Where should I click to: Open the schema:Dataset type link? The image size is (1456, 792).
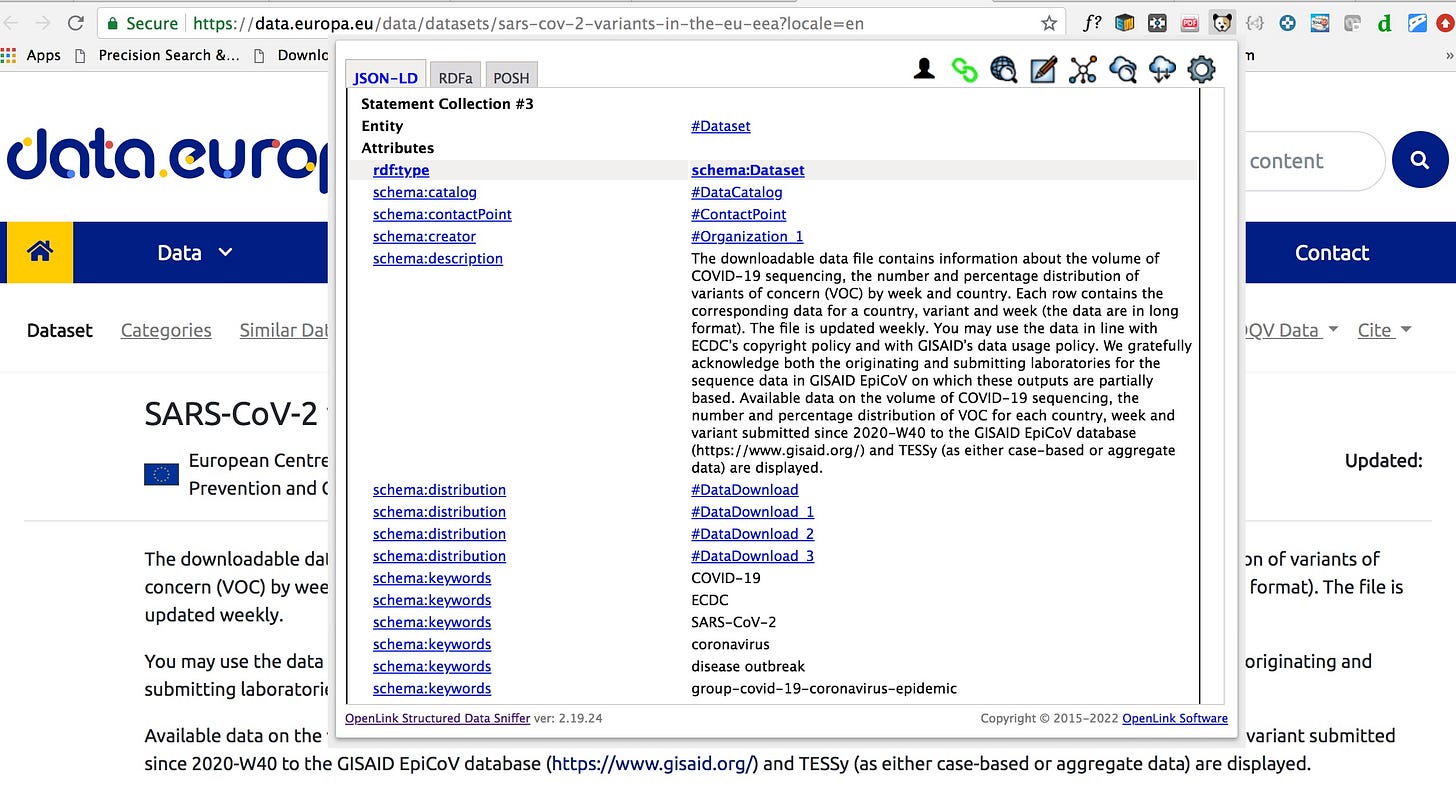747,170
